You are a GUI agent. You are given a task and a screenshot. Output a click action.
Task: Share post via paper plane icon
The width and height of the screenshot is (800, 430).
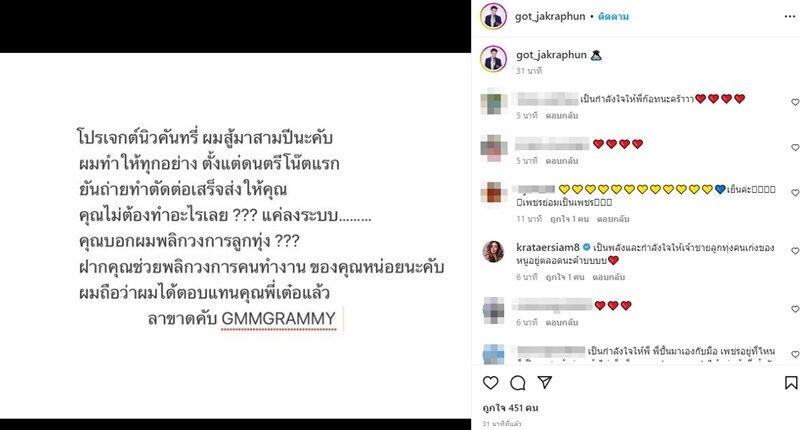544,382
